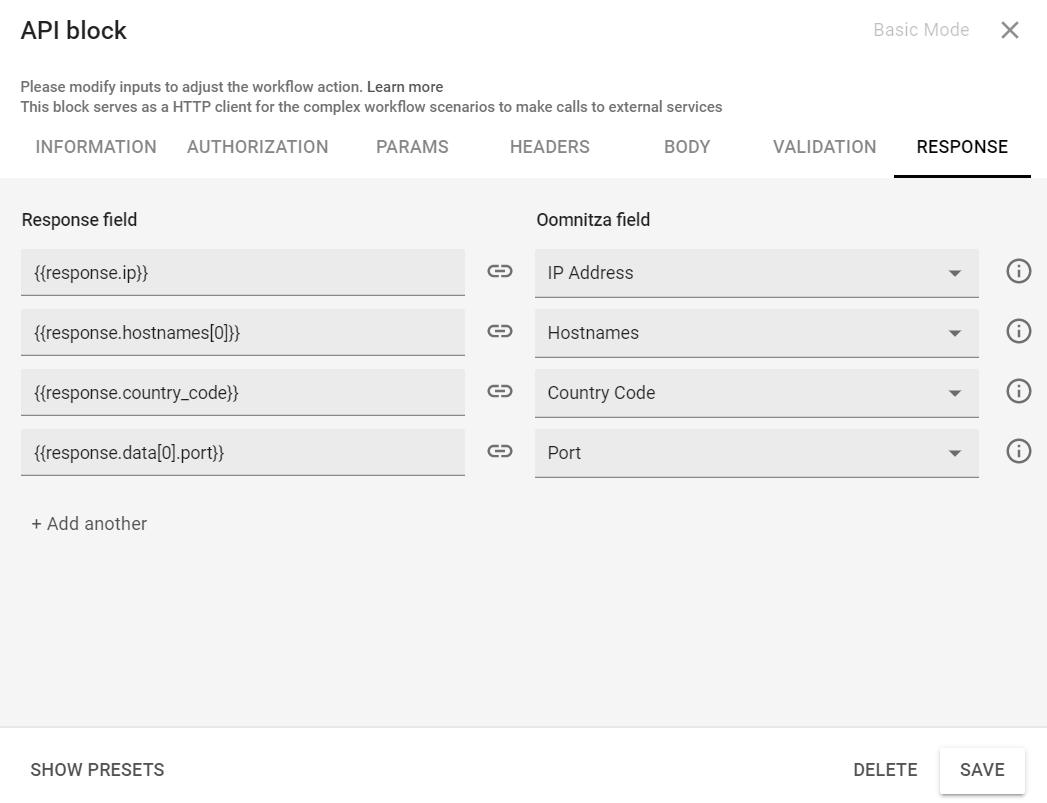Click the link icon beside IP Address mapping
Viewport: 1047px width, 803px height.
coord(498,271)
